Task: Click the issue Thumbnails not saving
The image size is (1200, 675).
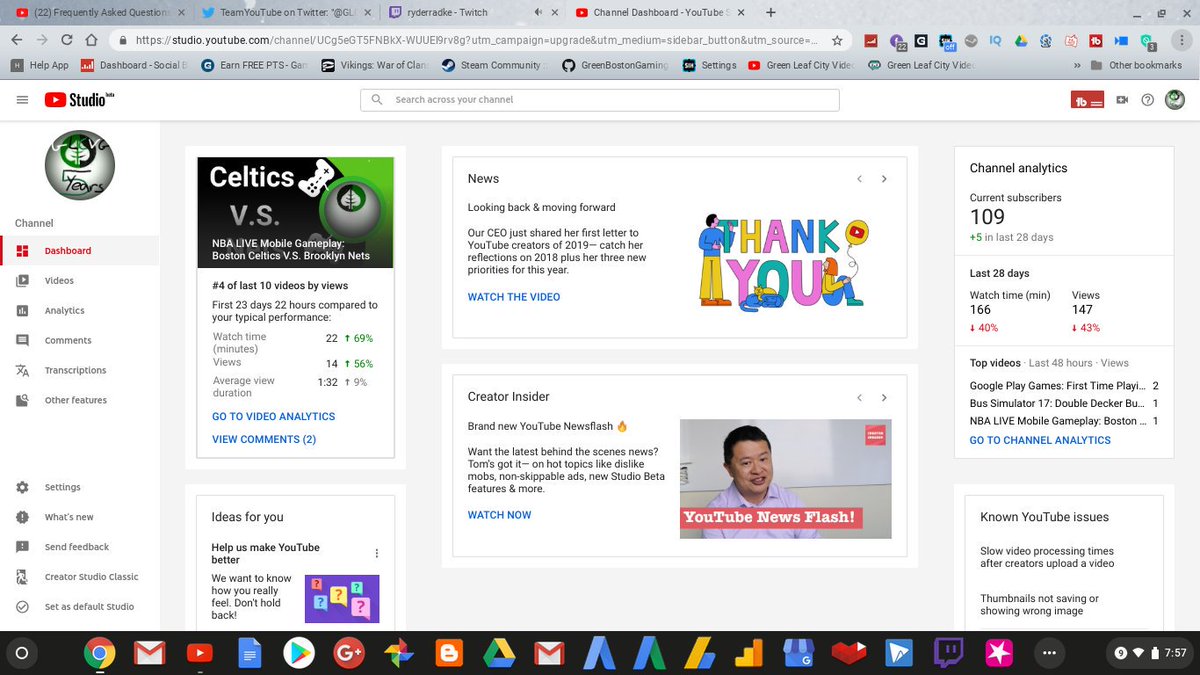Action: coord(1039,605)
